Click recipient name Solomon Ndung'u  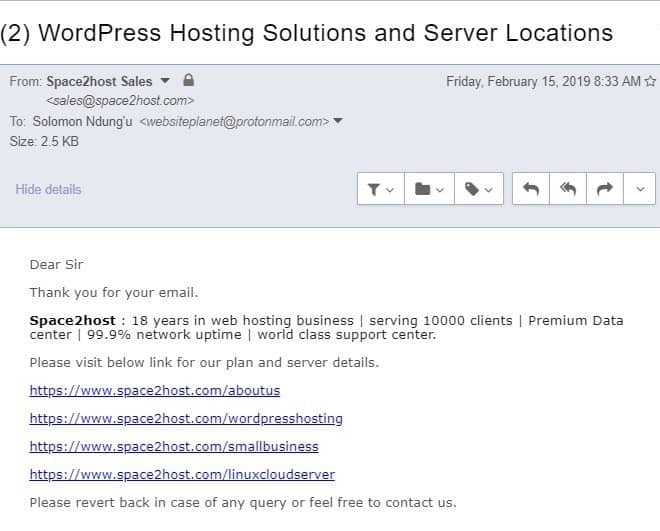pos(82,122)
